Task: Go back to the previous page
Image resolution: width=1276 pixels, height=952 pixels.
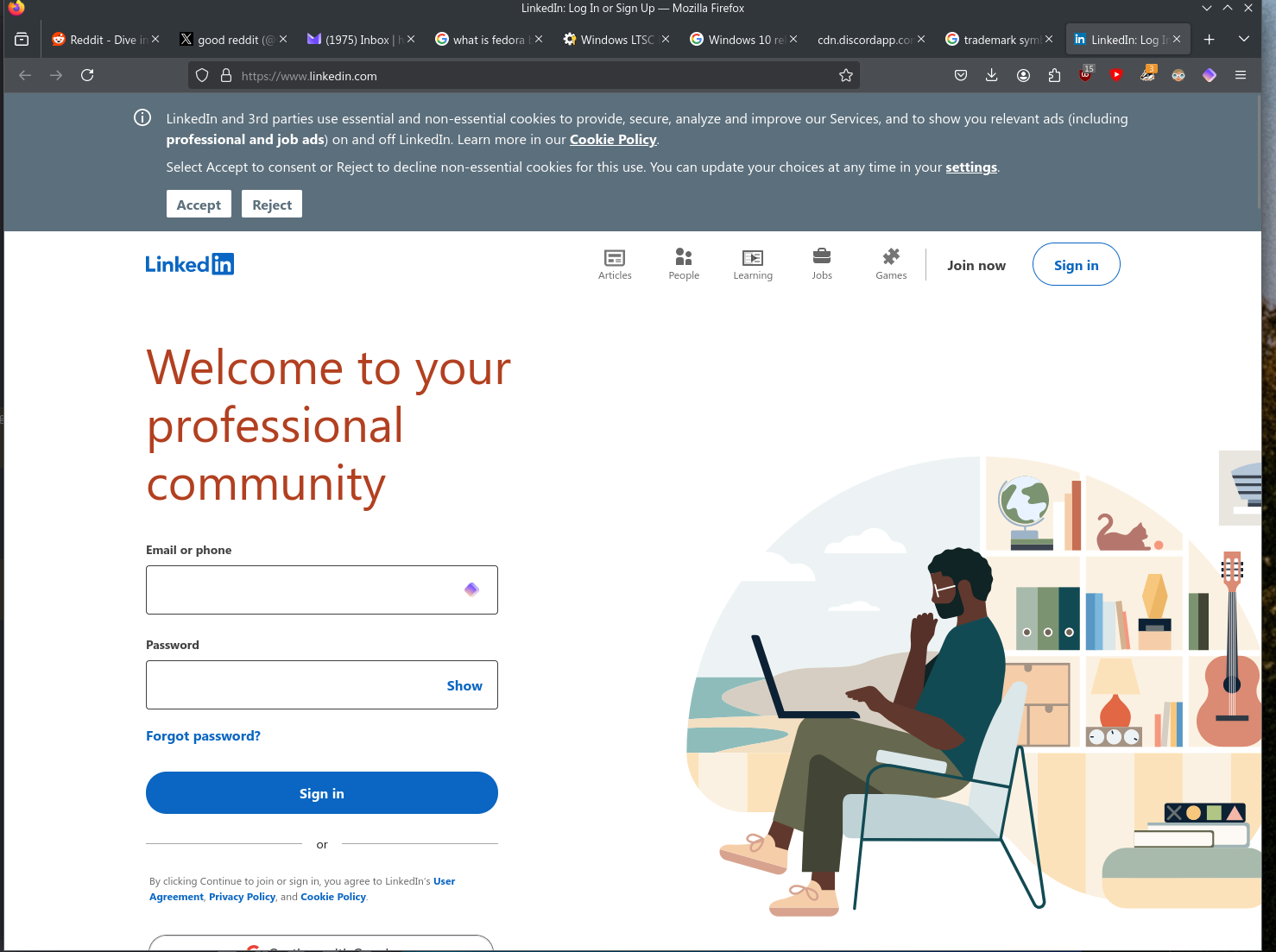Action: coord(25,76)
